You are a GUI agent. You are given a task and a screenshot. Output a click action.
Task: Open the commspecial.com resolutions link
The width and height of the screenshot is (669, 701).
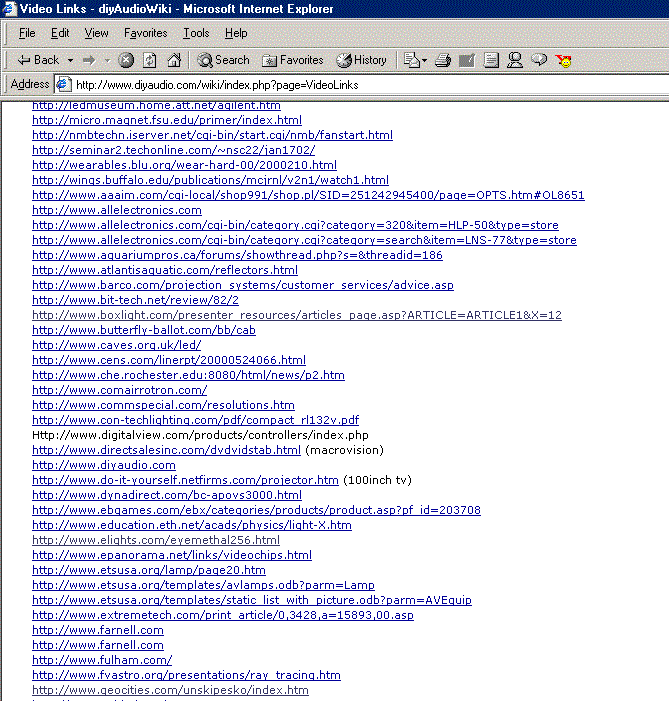(x=163, y=405)
